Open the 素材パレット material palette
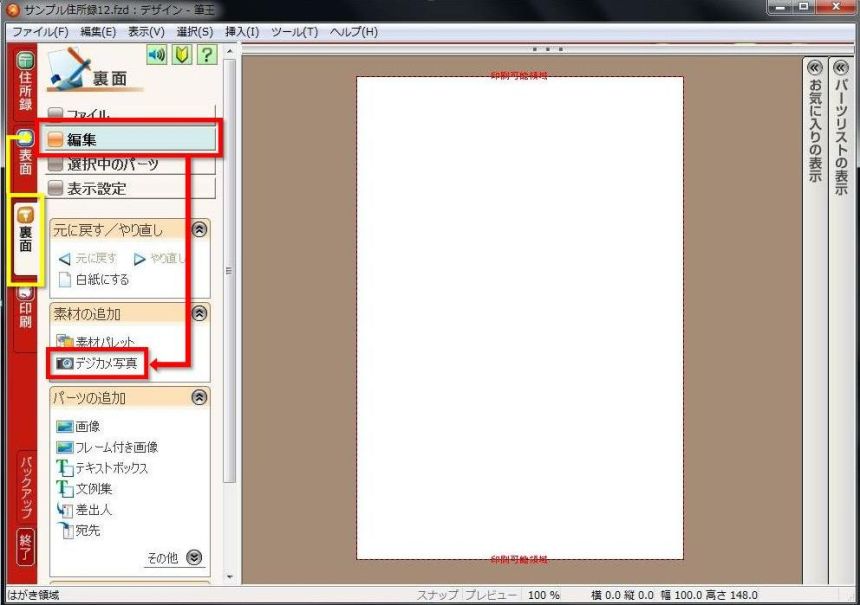This screenshot has width=860, height=605. coord(102,338)
